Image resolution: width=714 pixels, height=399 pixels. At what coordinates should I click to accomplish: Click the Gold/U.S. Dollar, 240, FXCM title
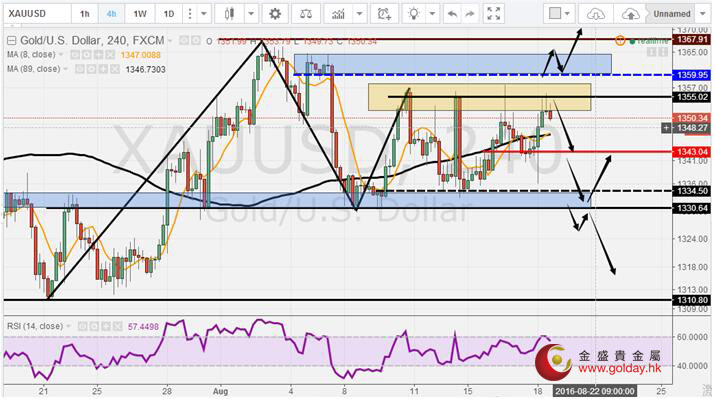point(92,41)
